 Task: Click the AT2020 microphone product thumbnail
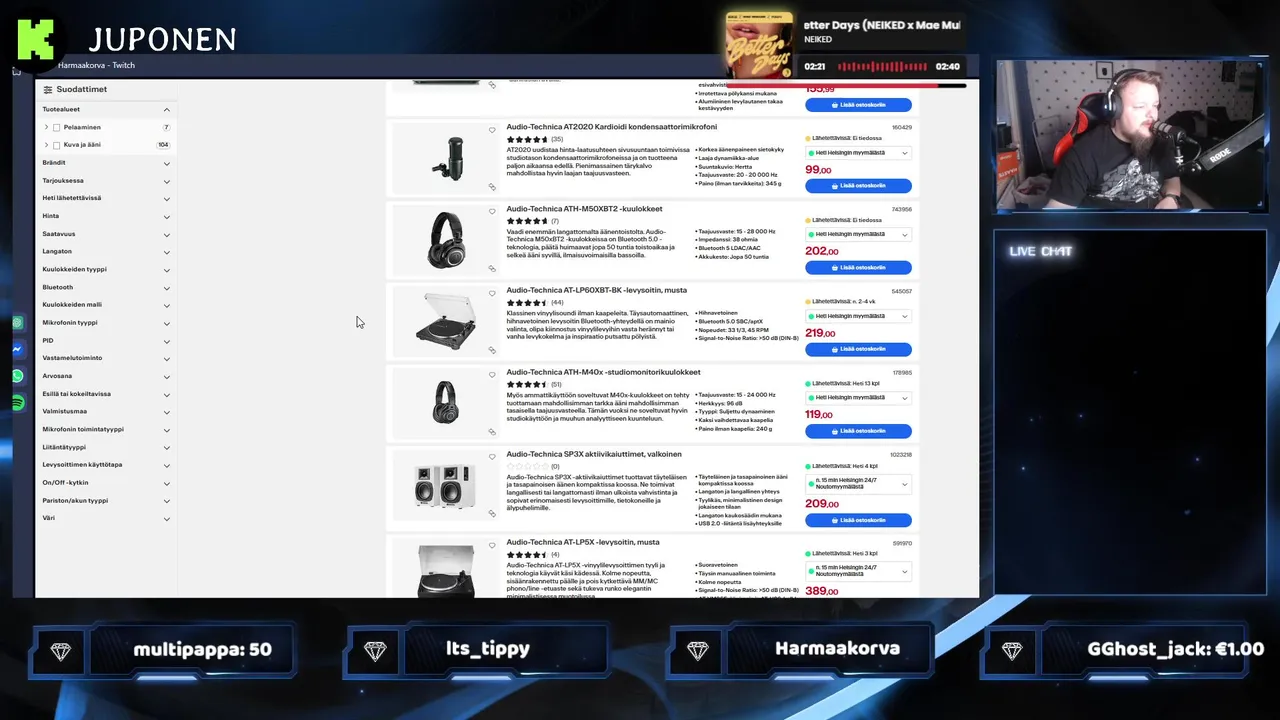point(444,158)
